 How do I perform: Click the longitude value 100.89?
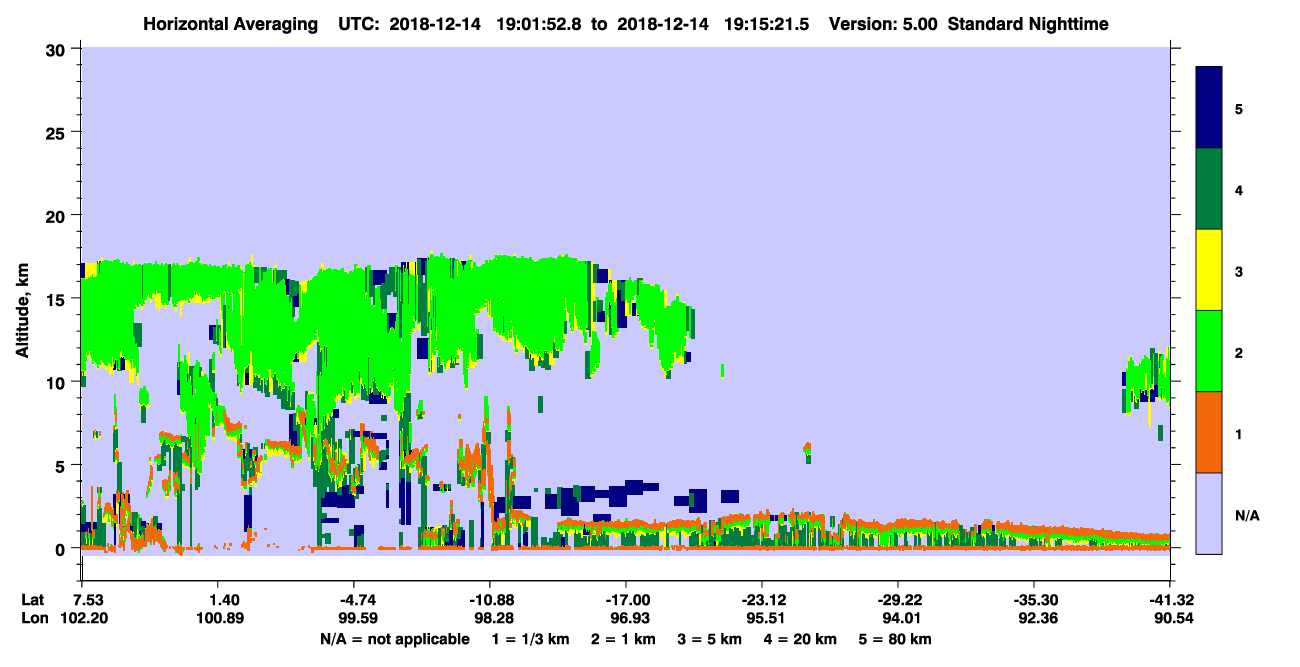218,619
